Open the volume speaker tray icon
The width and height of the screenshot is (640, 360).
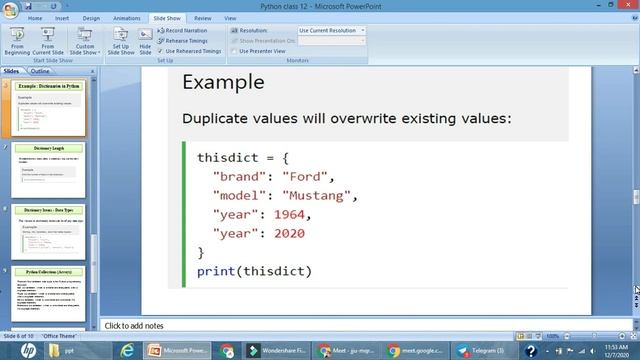tap(592, 351)
